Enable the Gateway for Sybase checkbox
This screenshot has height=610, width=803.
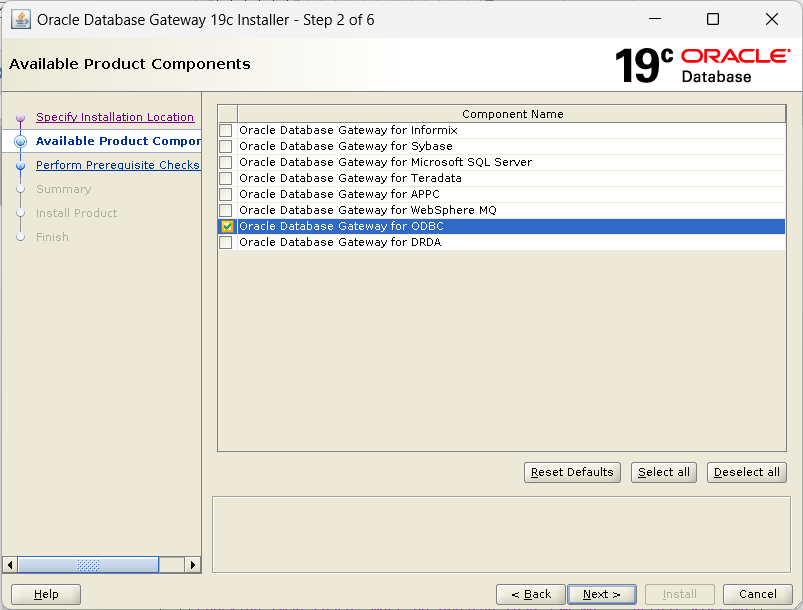point(225,146)
